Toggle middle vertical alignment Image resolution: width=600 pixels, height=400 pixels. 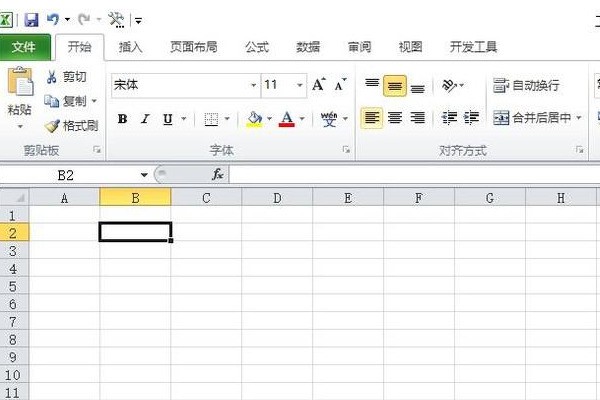pos(395,86)
